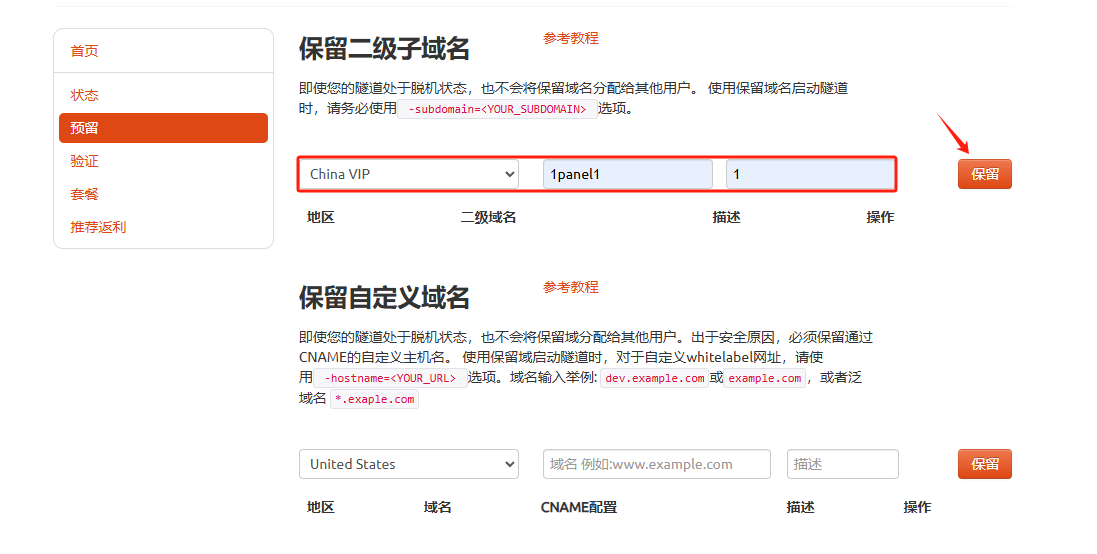Open the 首页 sidebar item
The image size is (1097, 554).
(84, 51)
